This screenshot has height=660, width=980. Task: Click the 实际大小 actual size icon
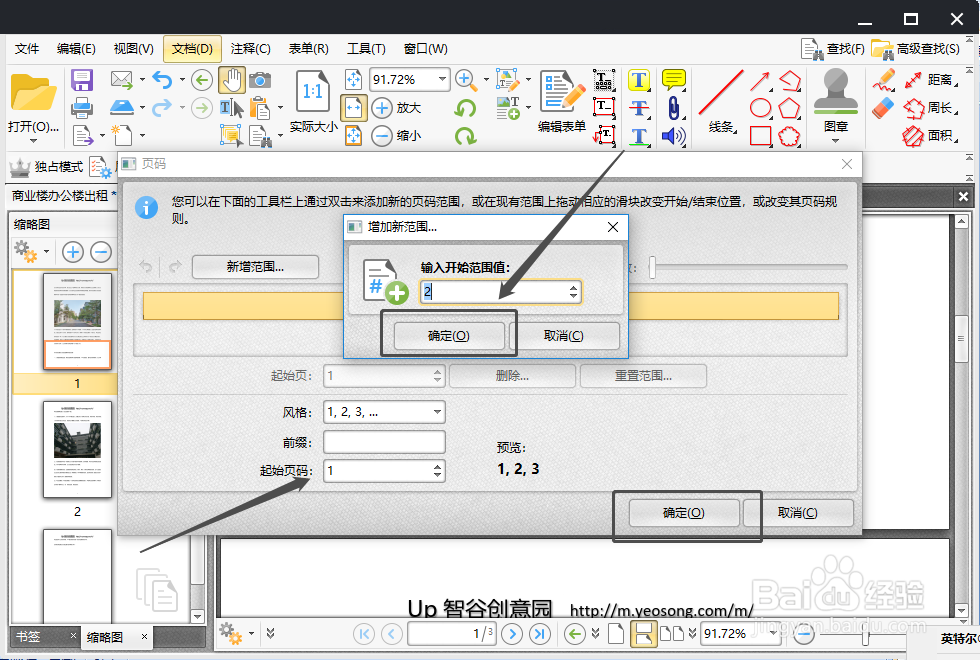312,92
